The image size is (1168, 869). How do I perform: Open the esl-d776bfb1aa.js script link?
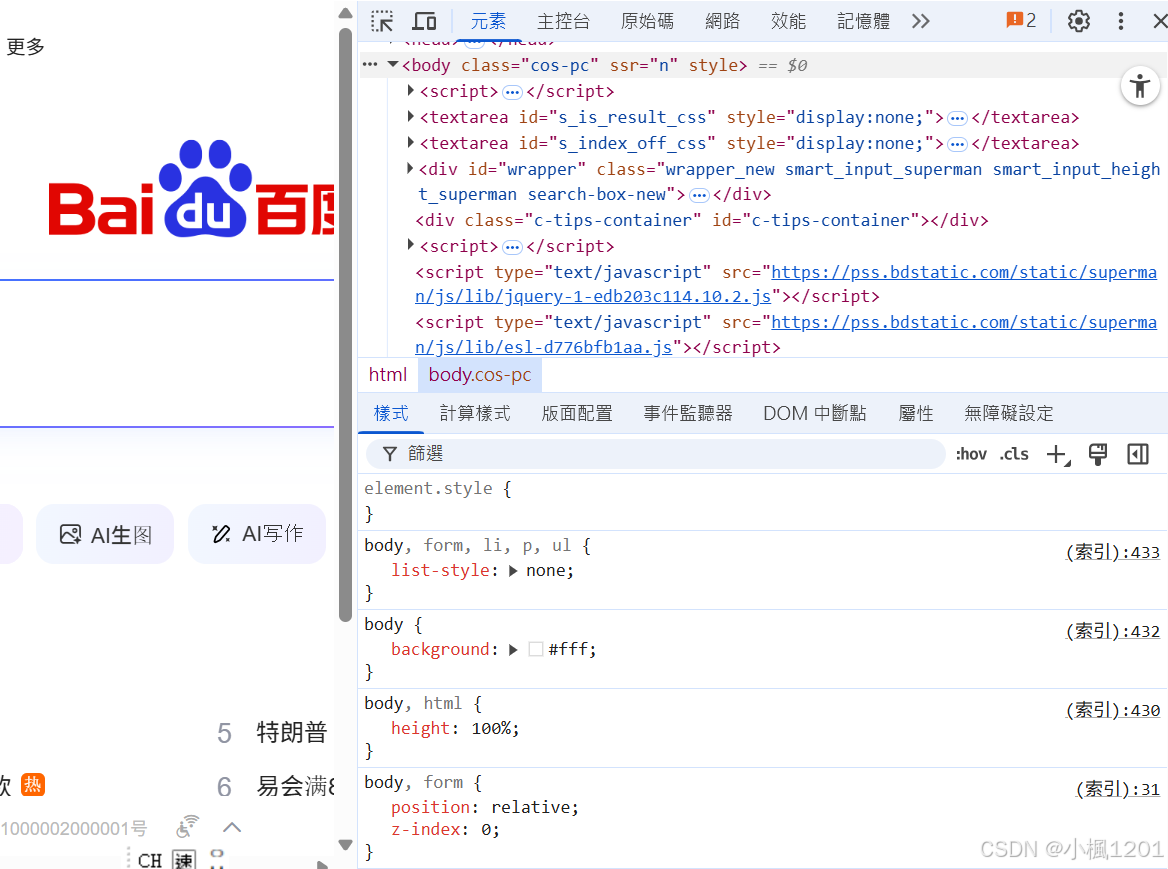click(786, 335)
